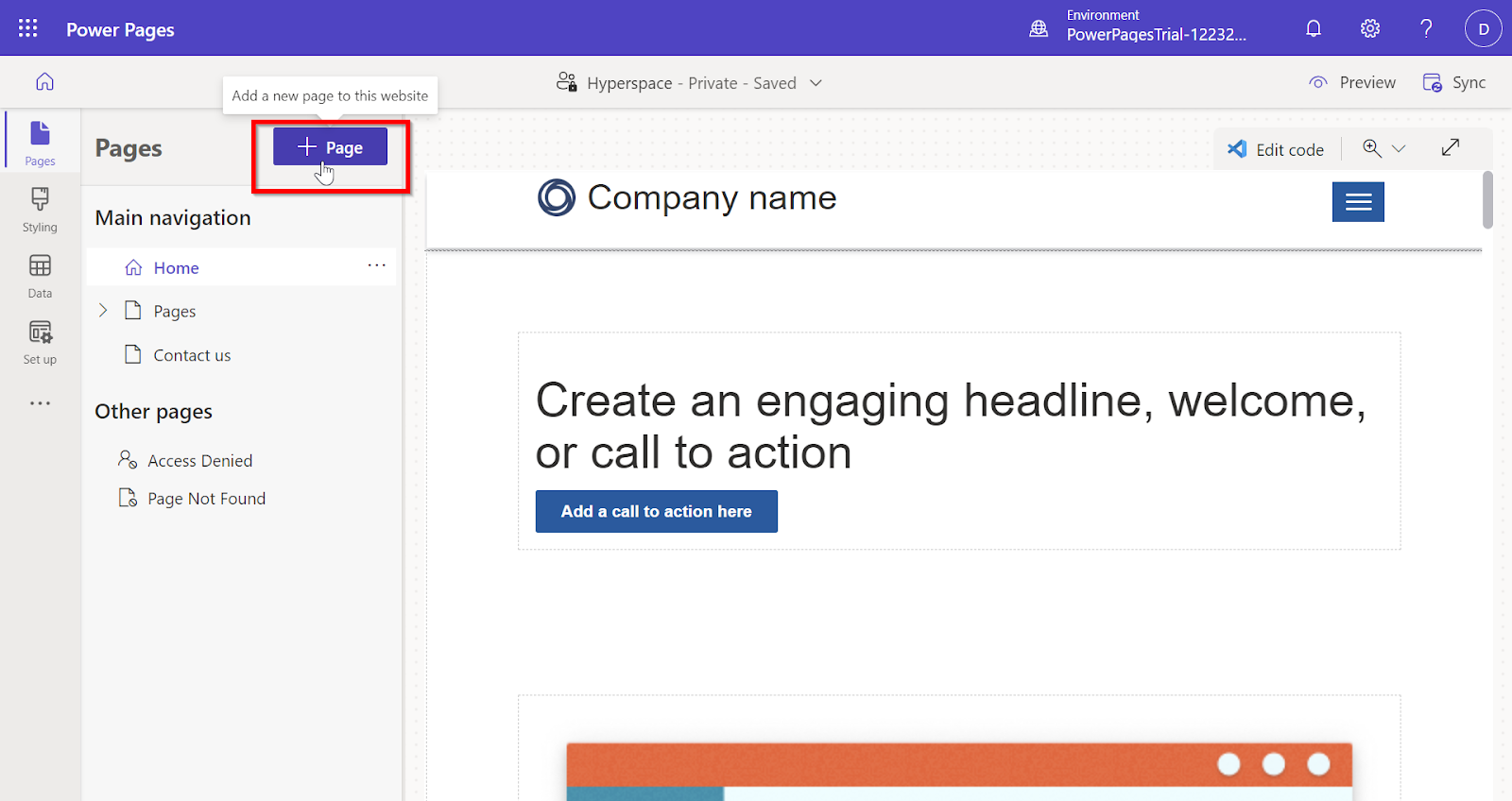Switch to the Set up workspace
1512x801 pixels.
pyautogui.click(x=40, y=342)
